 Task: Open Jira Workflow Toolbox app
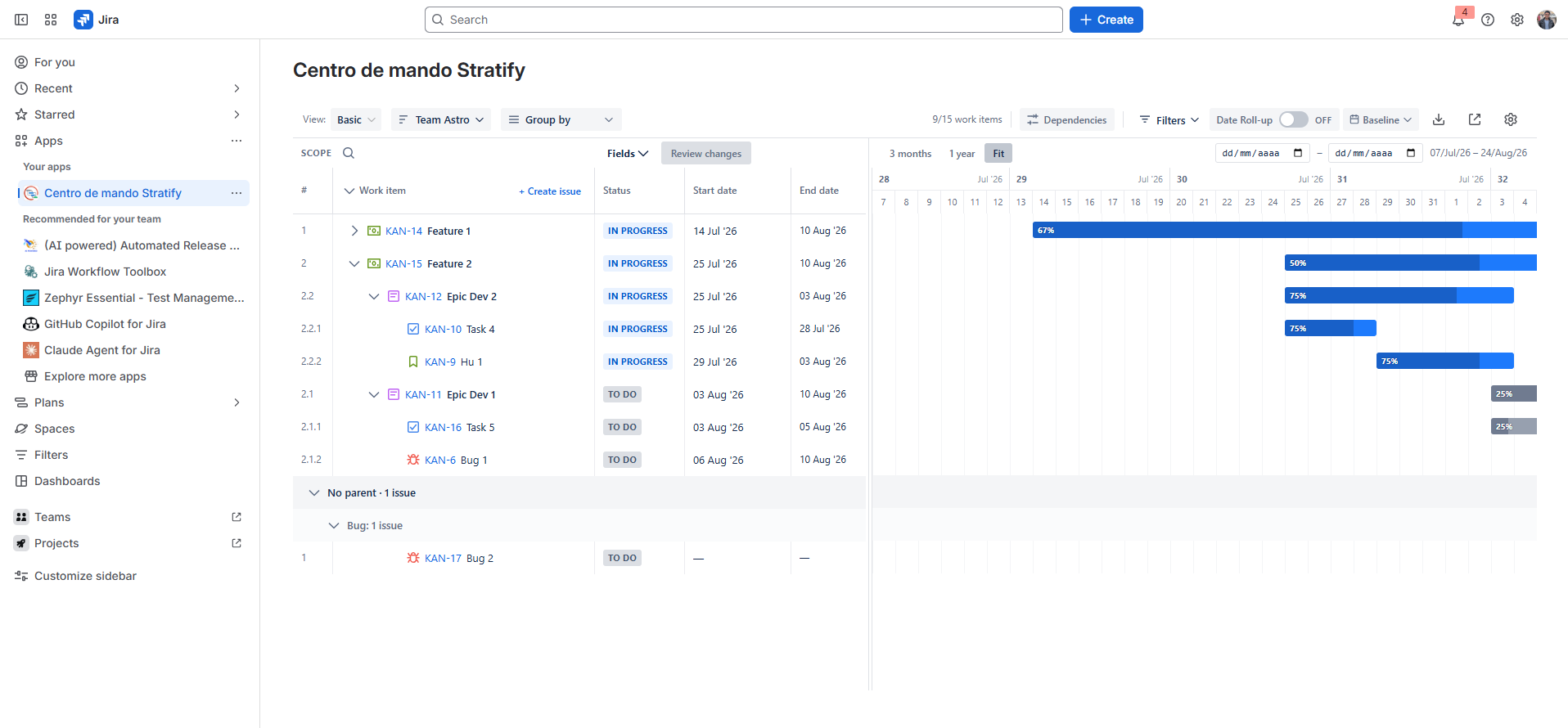(105, 272)
